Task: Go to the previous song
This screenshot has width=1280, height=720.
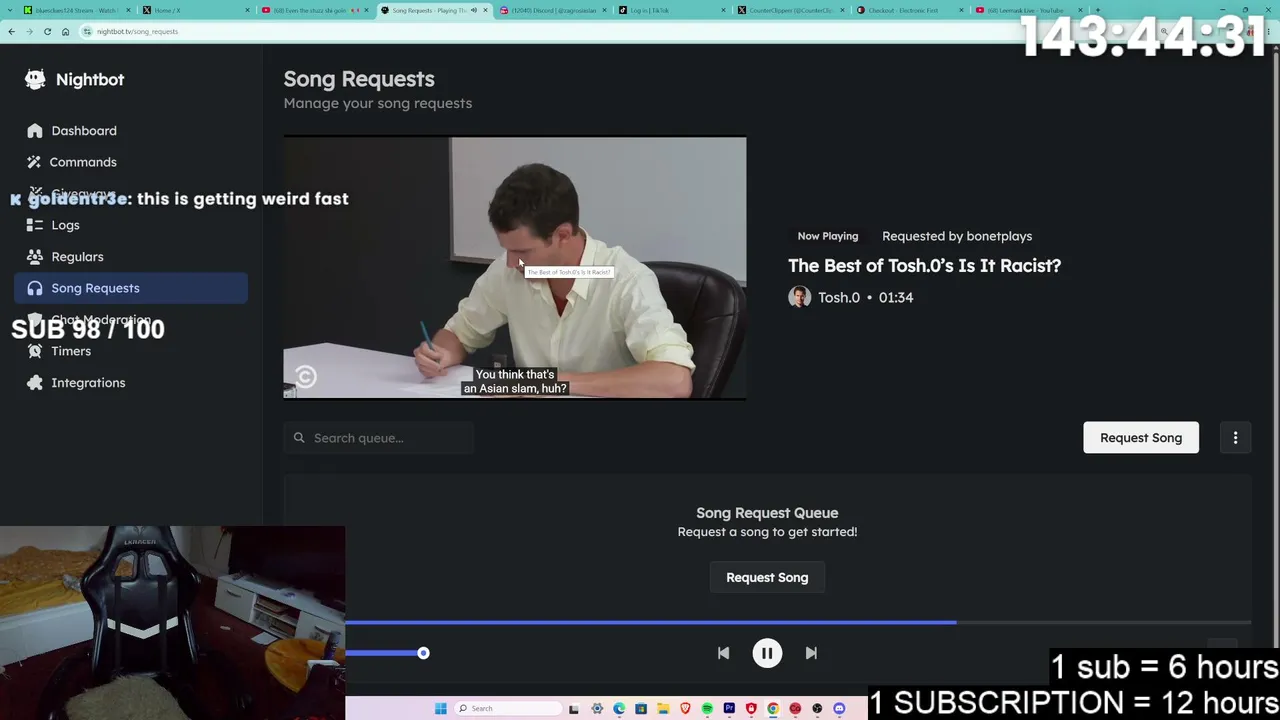Action: click(723, 653)
